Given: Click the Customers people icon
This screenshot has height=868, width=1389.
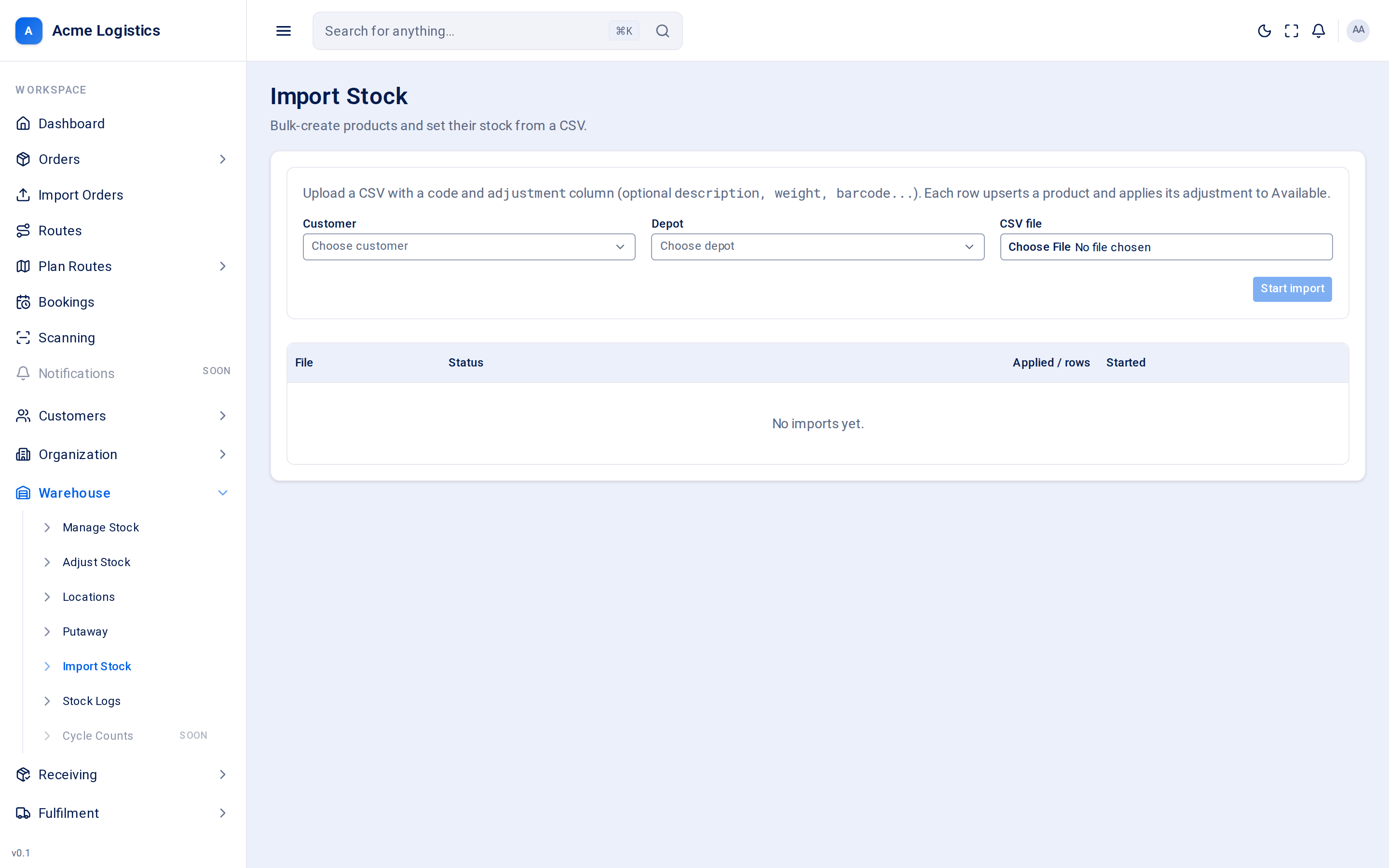Looking at the screenshot, I should (23, 416).
